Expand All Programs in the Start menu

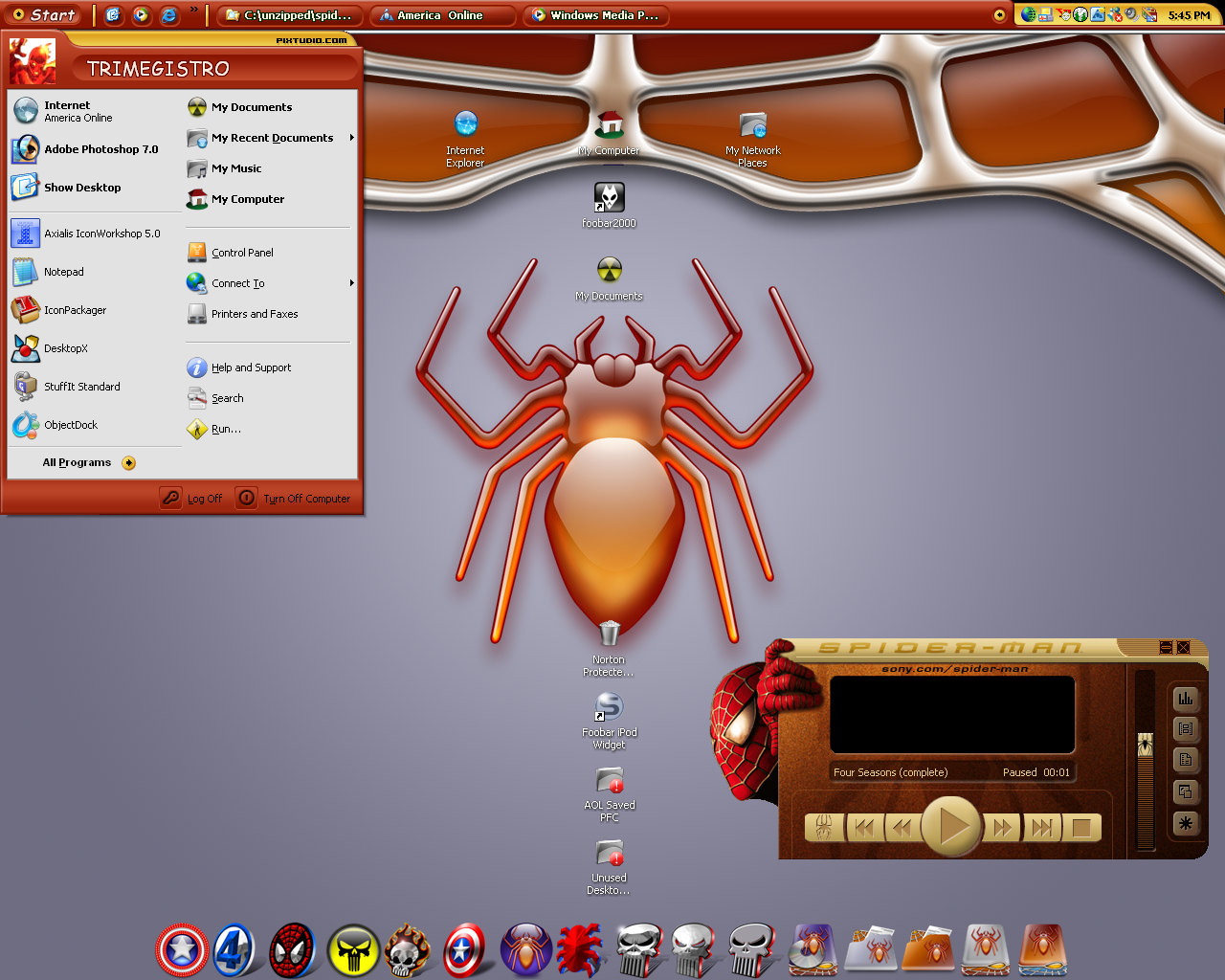coord(89,463)
